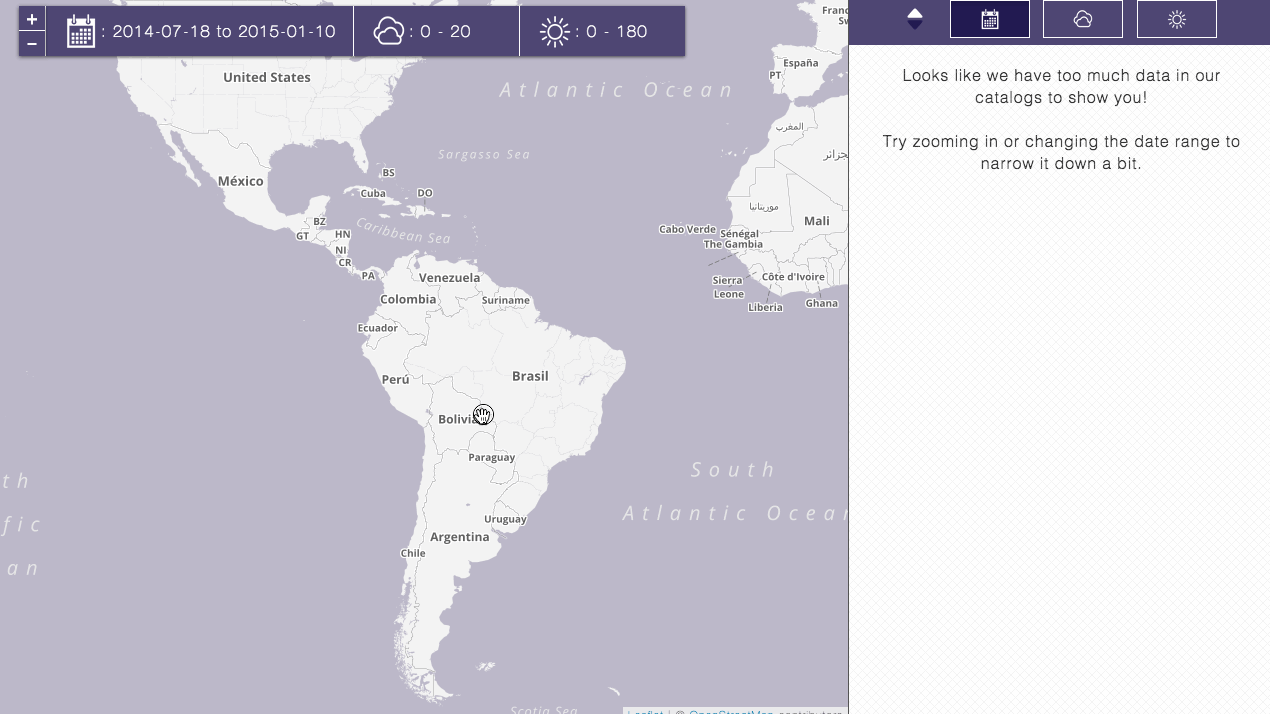This screenshot has width=1270, height=714.
Task: Select the Sierra Leone label
Action: click(x=728, y=287)
